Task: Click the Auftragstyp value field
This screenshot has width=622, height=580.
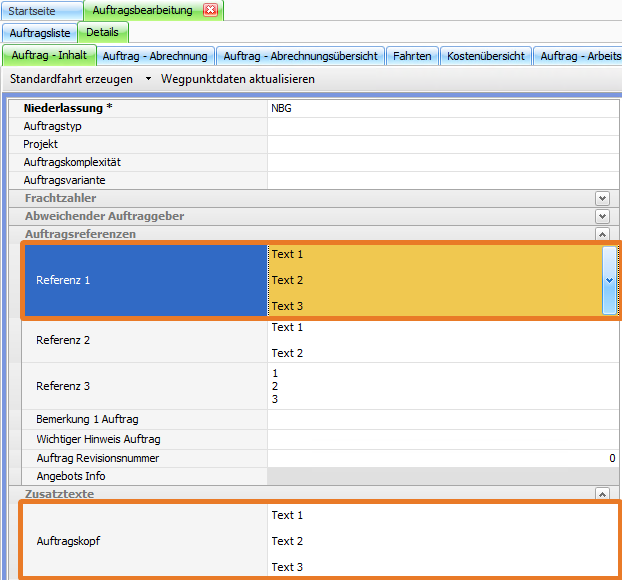Action: point(440,126)
